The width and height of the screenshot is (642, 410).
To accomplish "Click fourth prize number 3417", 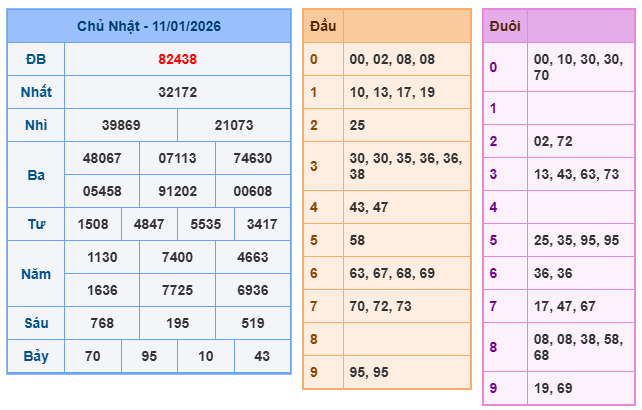I will coord(262,224).
